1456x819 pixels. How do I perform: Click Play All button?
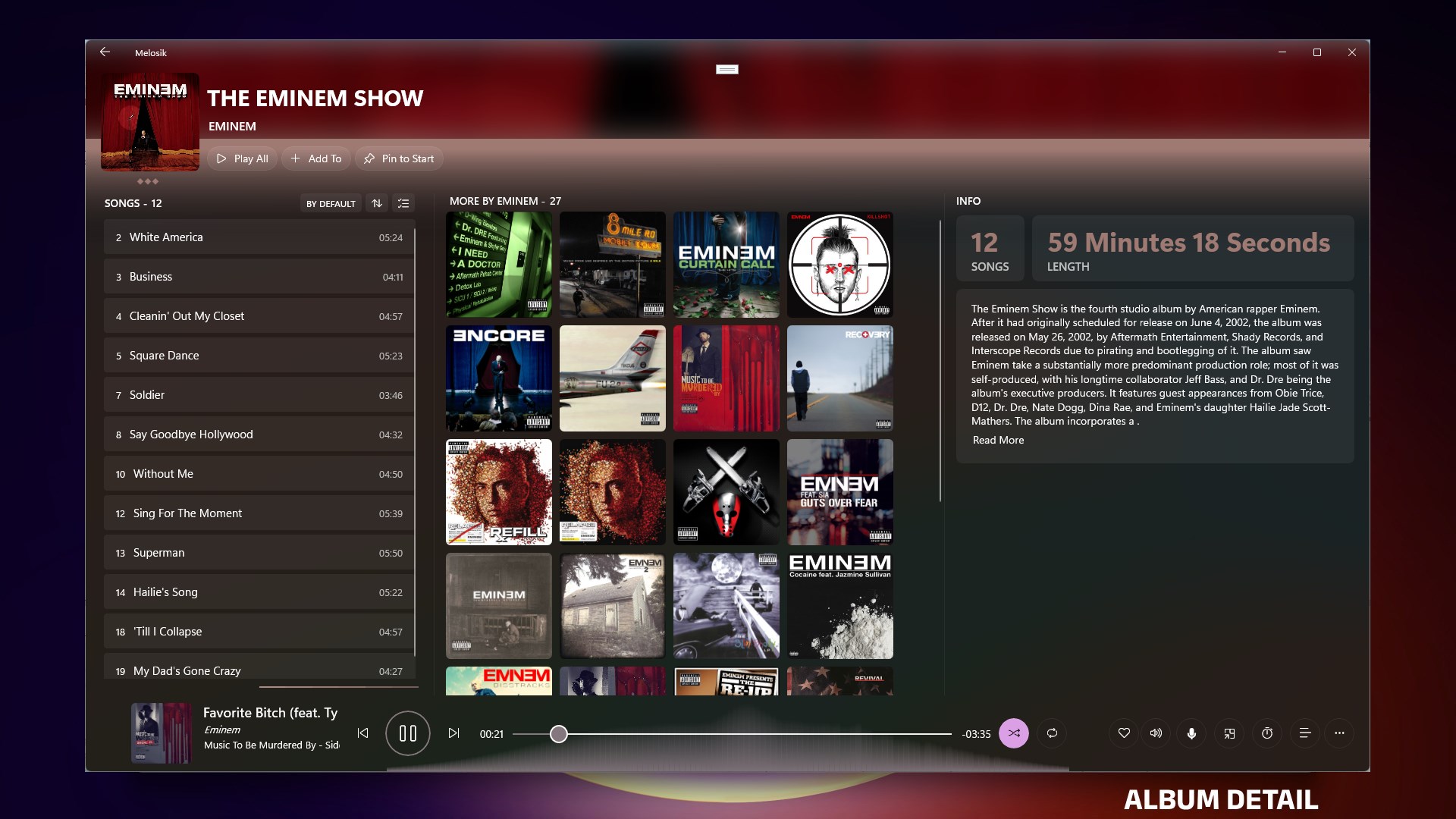[243, 158]
